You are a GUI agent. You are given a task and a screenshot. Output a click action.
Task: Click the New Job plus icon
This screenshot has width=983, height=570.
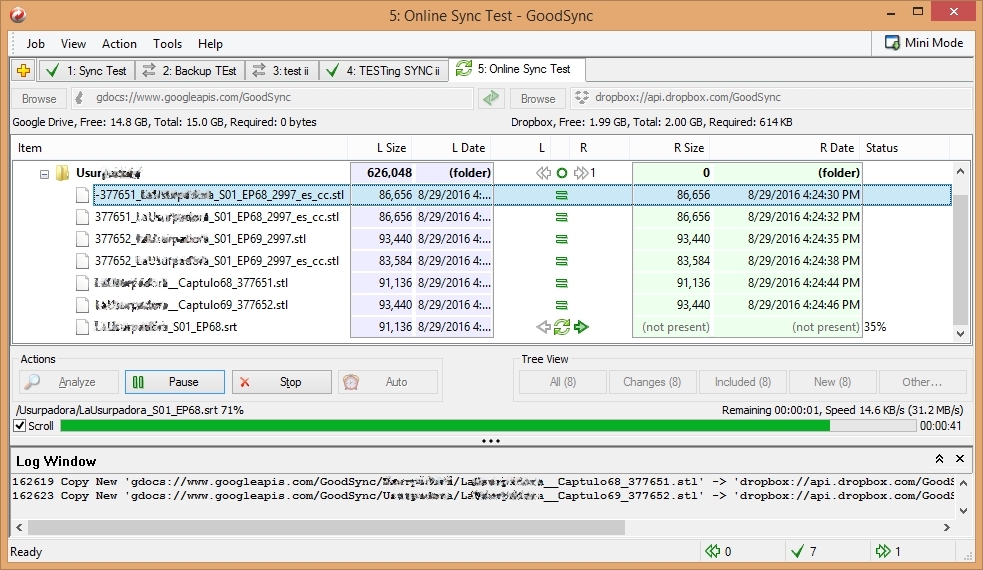pyautogui.click(x=24, y=70)
